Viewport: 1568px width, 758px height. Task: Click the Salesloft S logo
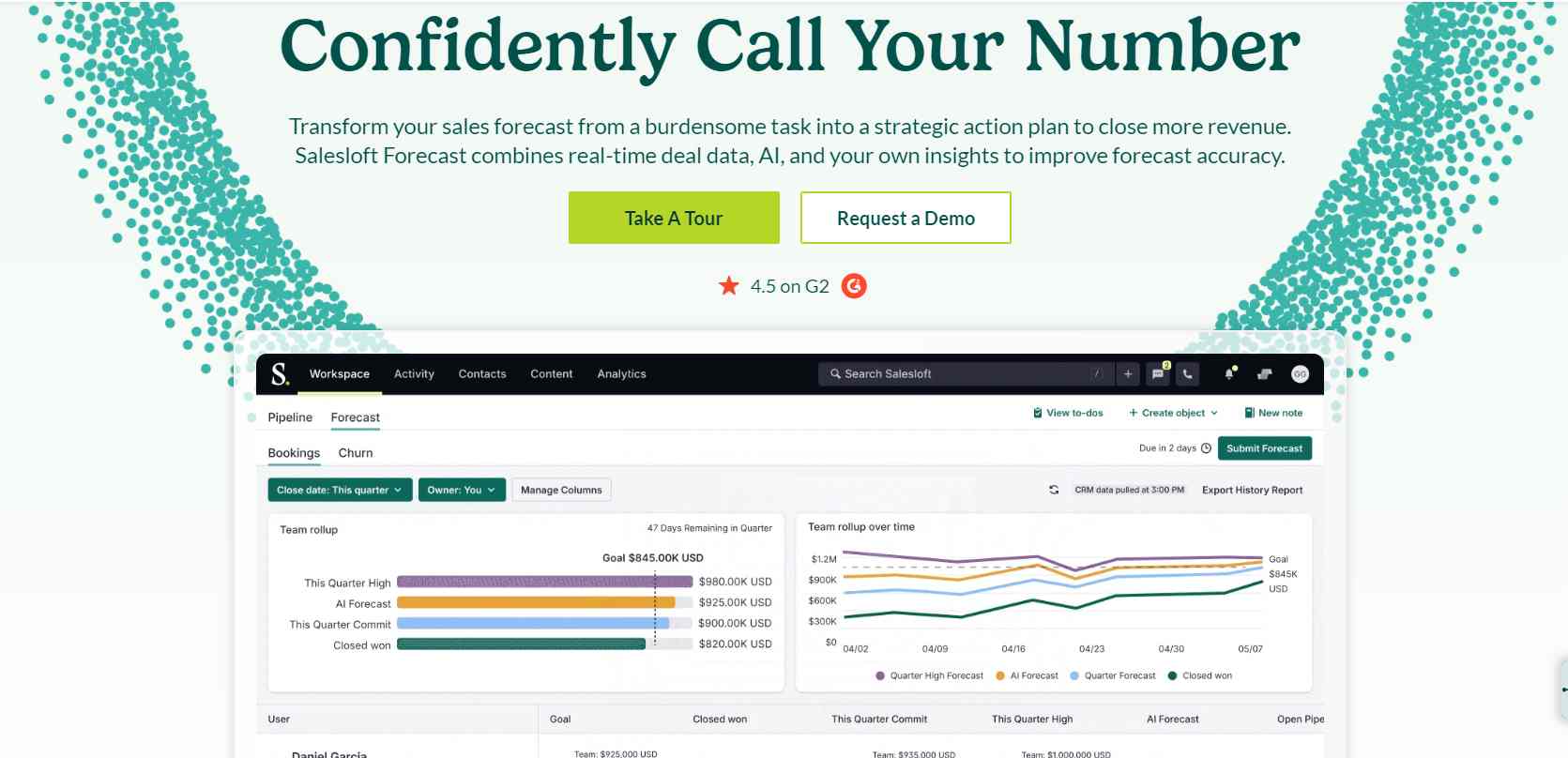click(x=280, y=374)
